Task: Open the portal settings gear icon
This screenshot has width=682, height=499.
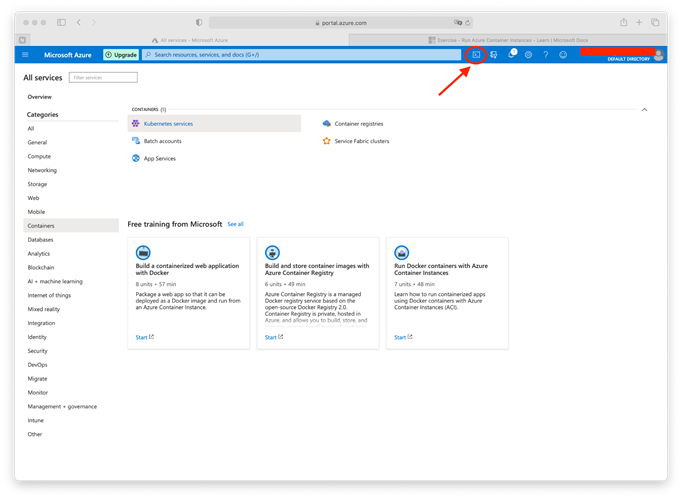Action: click(x=528, y=55)
